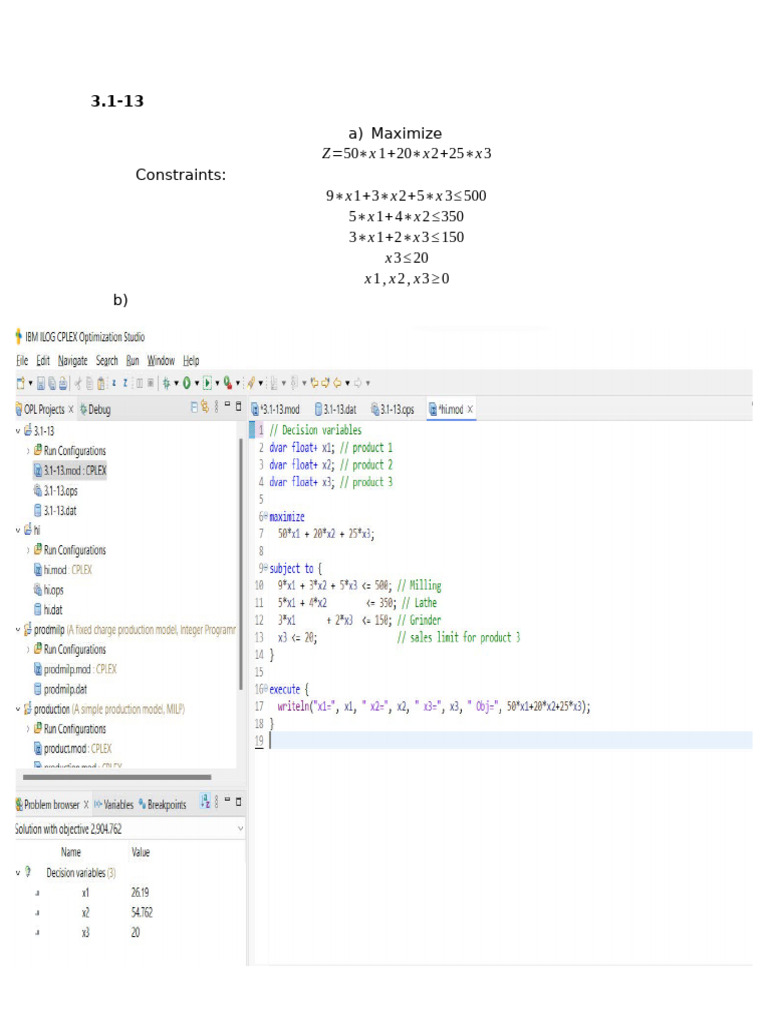The width and height of the screenshot is (768, 1024).
Task: Expand Run Configurations under 3.1-13
Action: [x=28, y=451]
